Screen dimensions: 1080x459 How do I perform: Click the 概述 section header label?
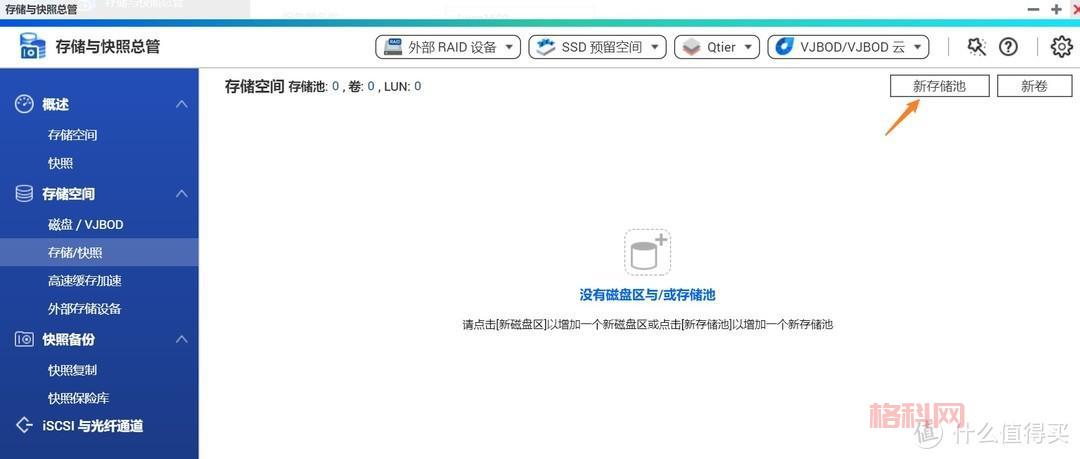[x=55, y=105]
